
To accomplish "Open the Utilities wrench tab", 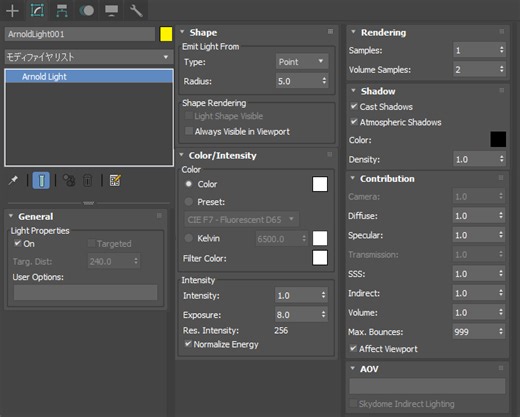I will pyautogui.click(x=136, y=11).
